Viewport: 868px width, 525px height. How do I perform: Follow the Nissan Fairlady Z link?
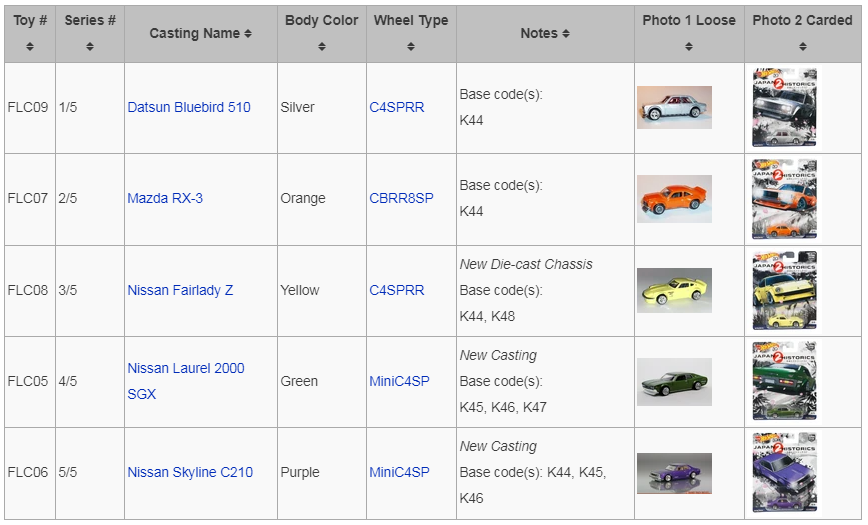click(x=180, y=290)
